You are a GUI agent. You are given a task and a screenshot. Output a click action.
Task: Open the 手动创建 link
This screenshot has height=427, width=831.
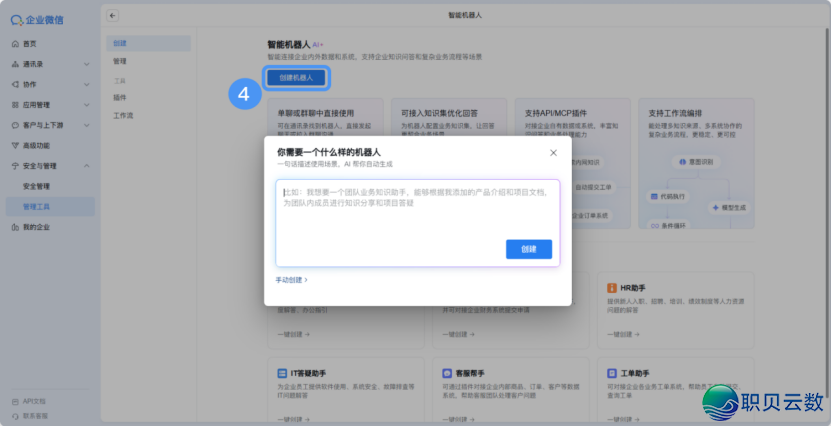point(291,280)
